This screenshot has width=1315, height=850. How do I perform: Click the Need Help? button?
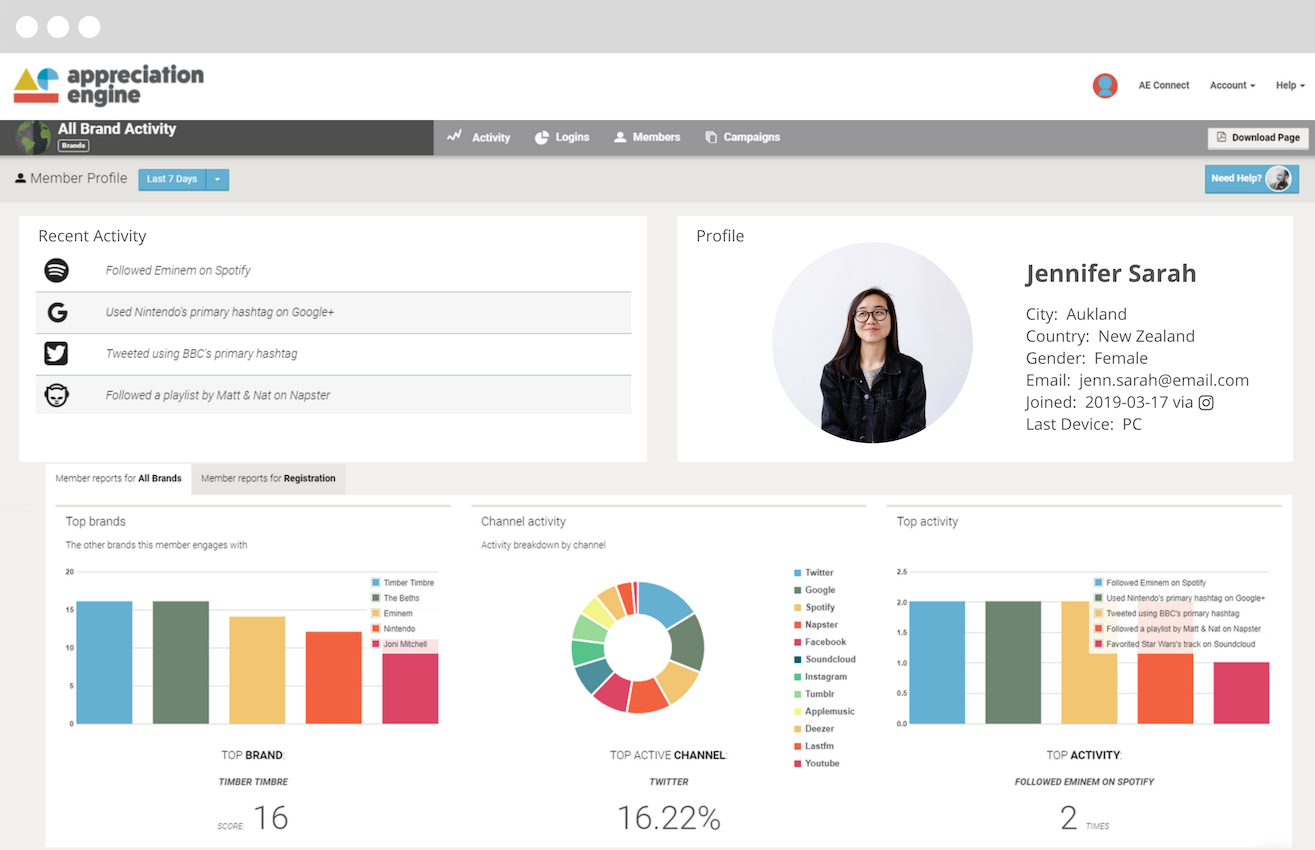click(1252, 179)
